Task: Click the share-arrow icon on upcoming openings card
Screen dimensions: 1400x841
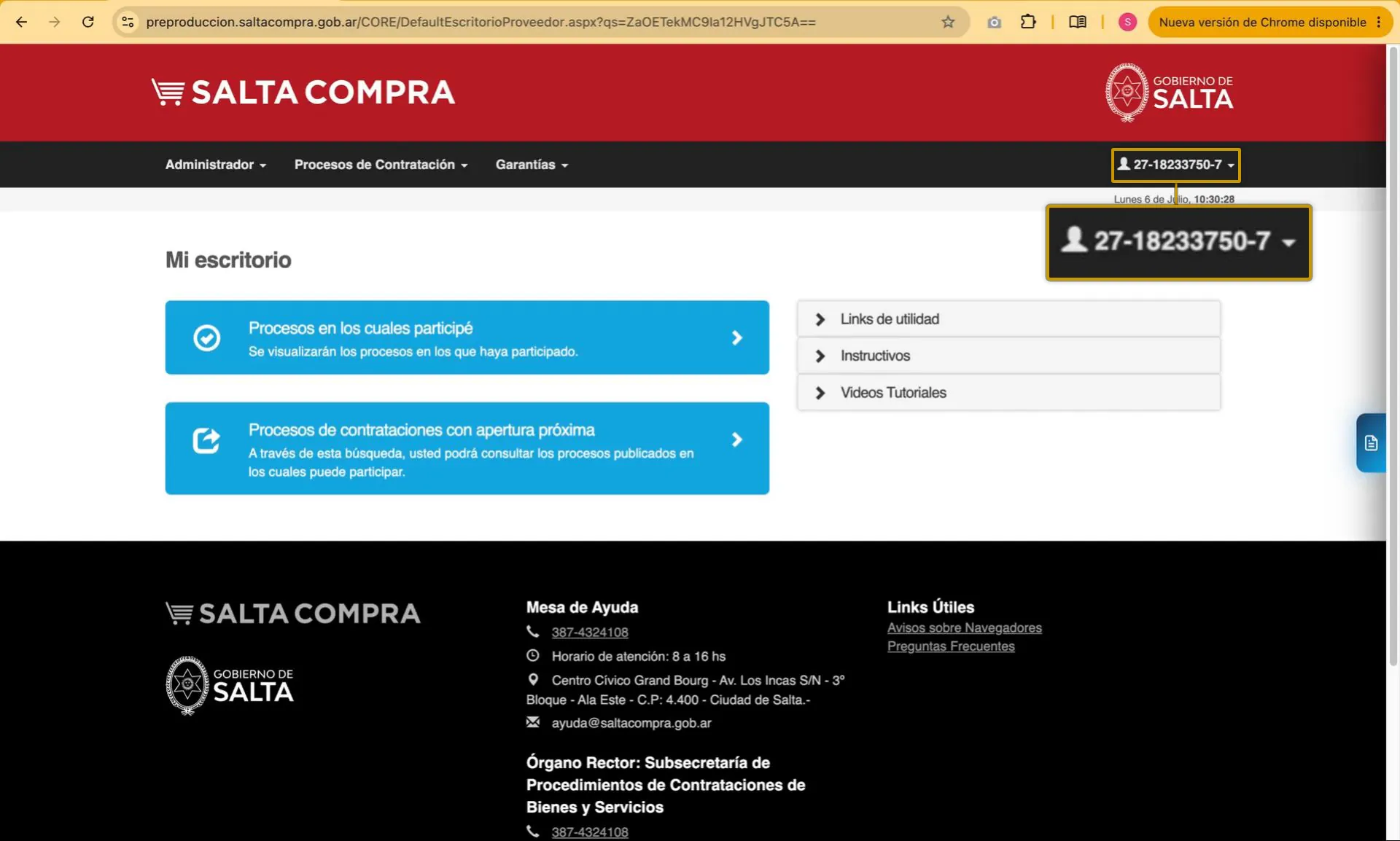Action: click(206, 440)
